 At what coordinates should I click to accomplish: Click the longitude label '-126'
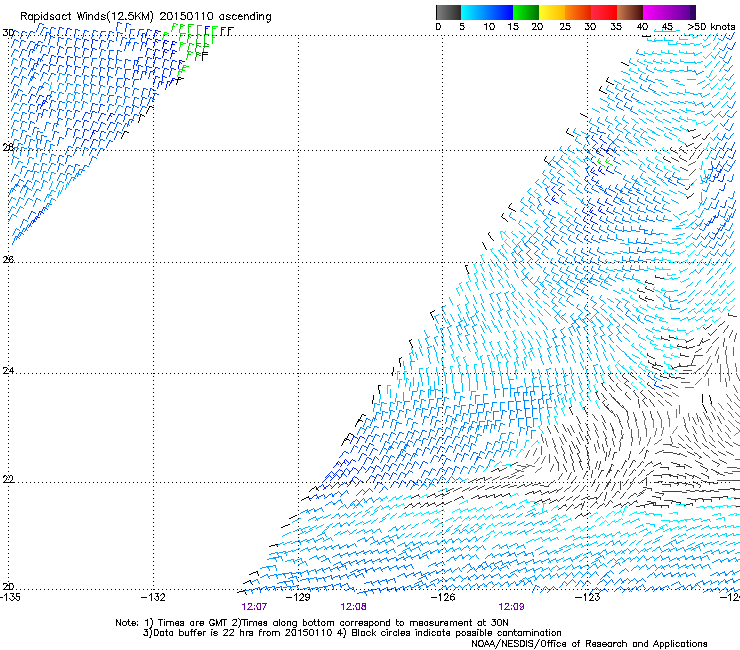click(x=443, y=597)
